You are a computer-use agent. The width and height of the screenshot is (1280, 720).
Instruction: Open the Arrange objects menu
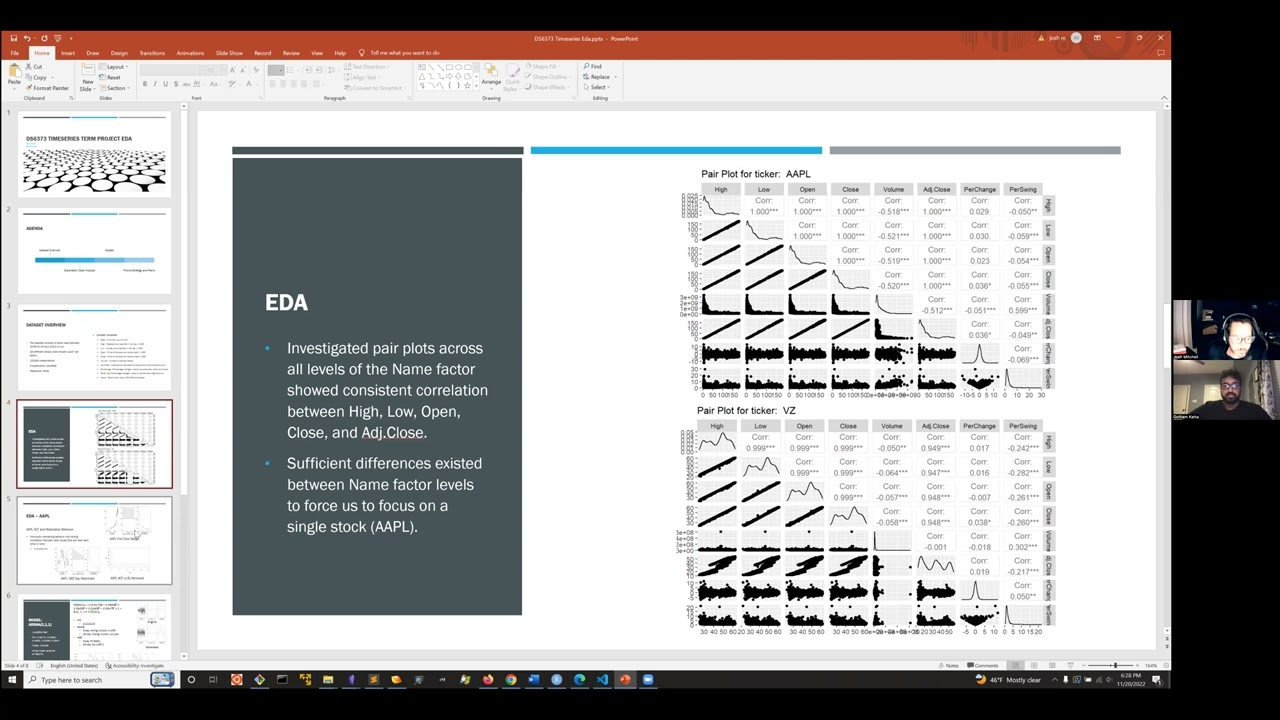point(491,76)
